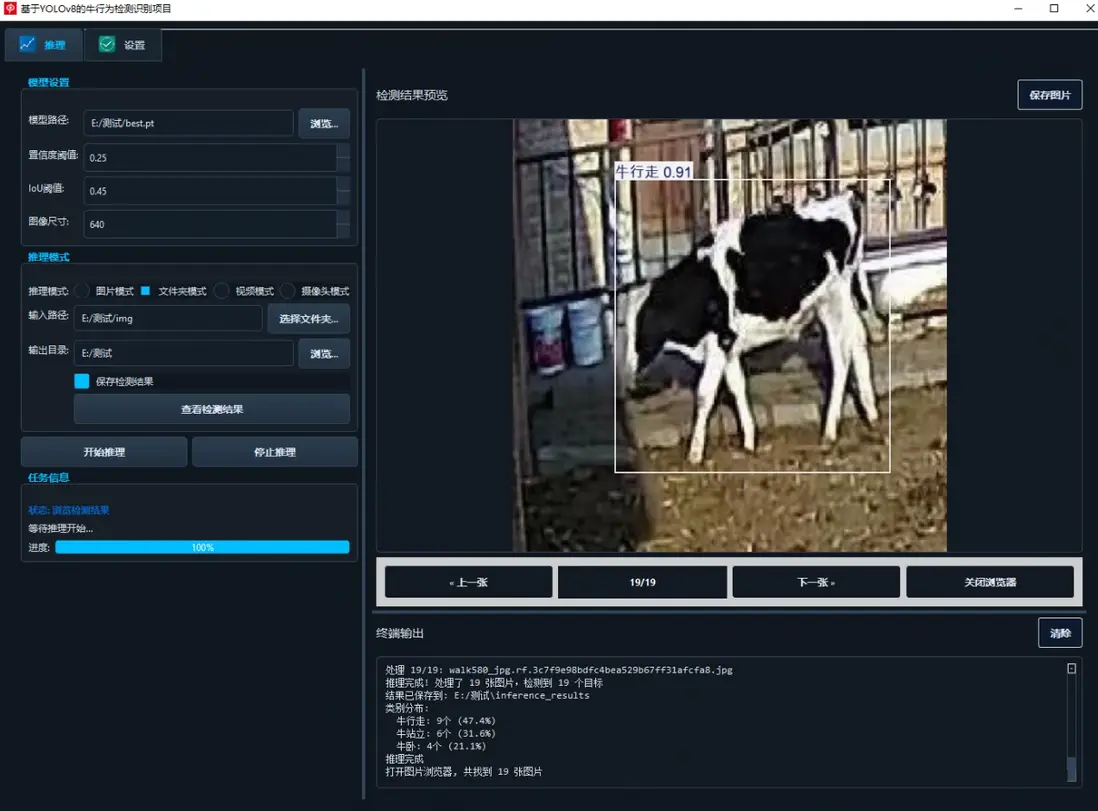Go to next image 下一张
This screenshot has height=811, width=1098.
816,582
